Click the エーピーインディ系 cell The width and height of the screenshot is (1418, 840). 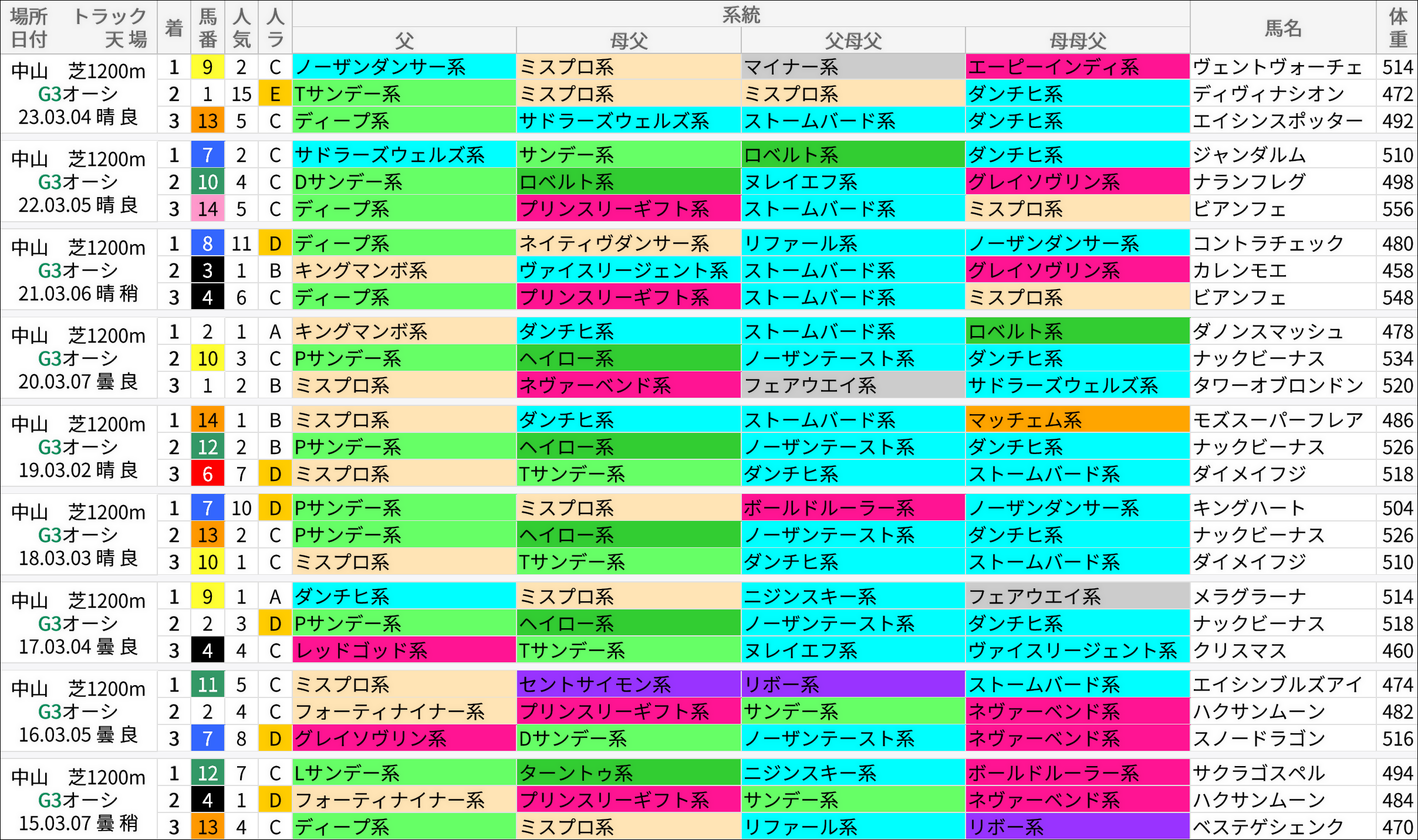tap(1078, 67)
